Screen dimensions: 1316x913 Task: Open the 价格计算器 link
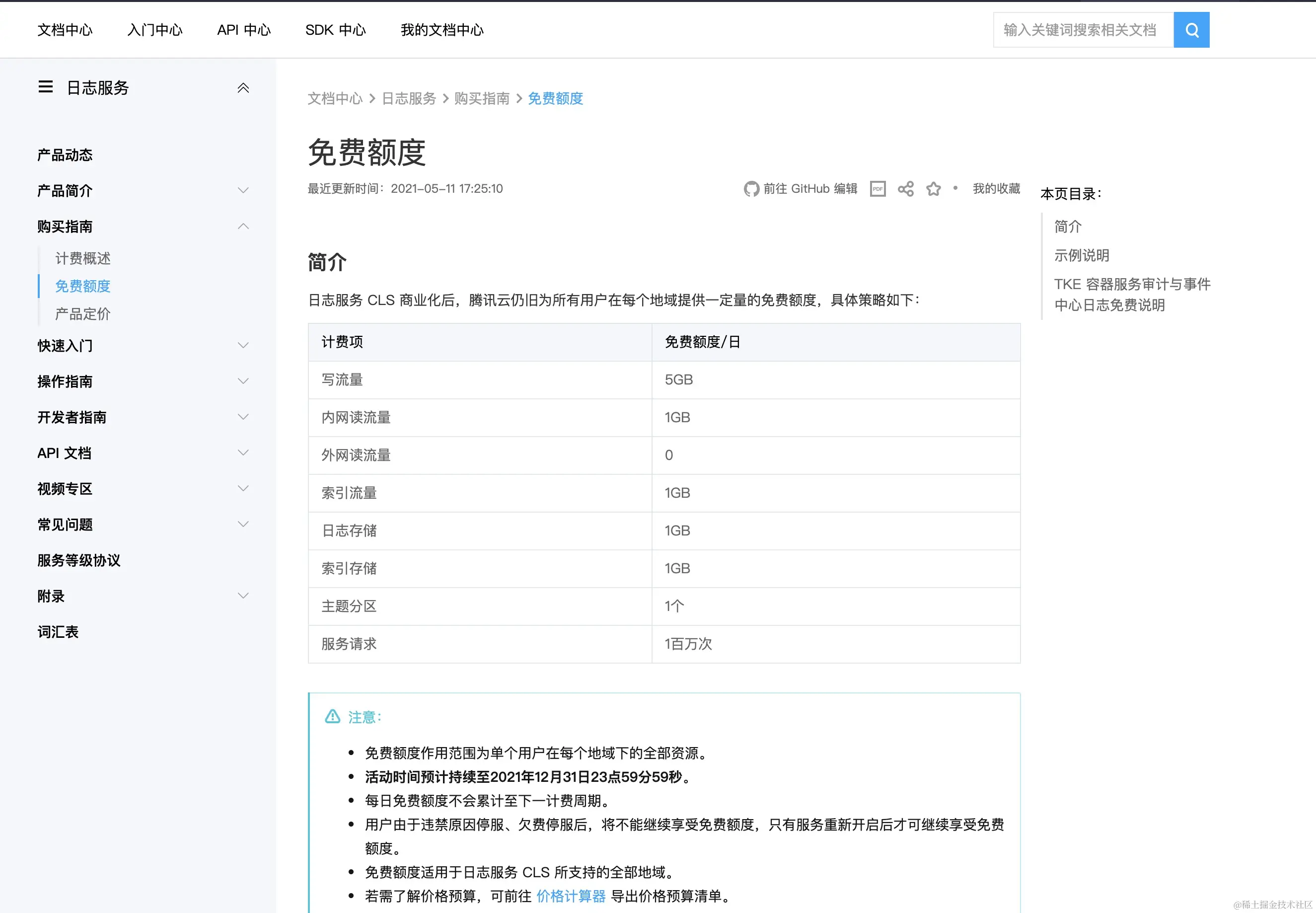click(571, 896)
